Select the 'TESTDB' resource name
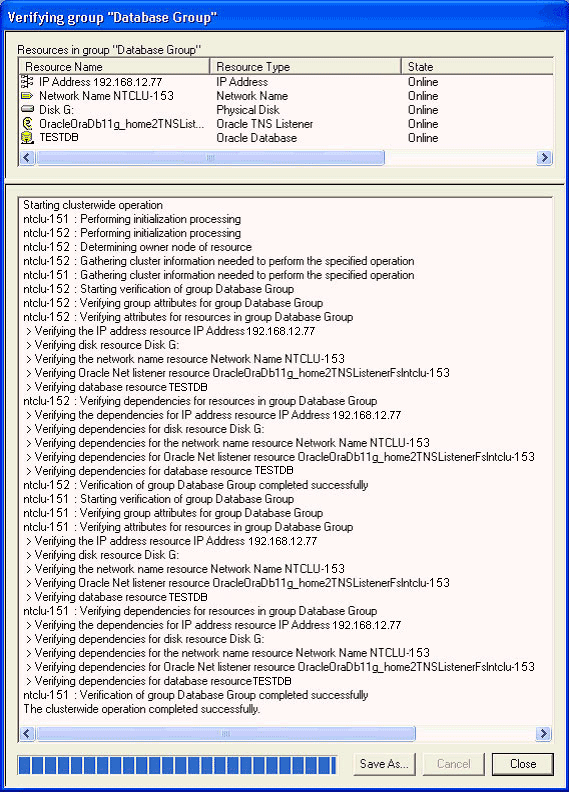 click(59, 137)
